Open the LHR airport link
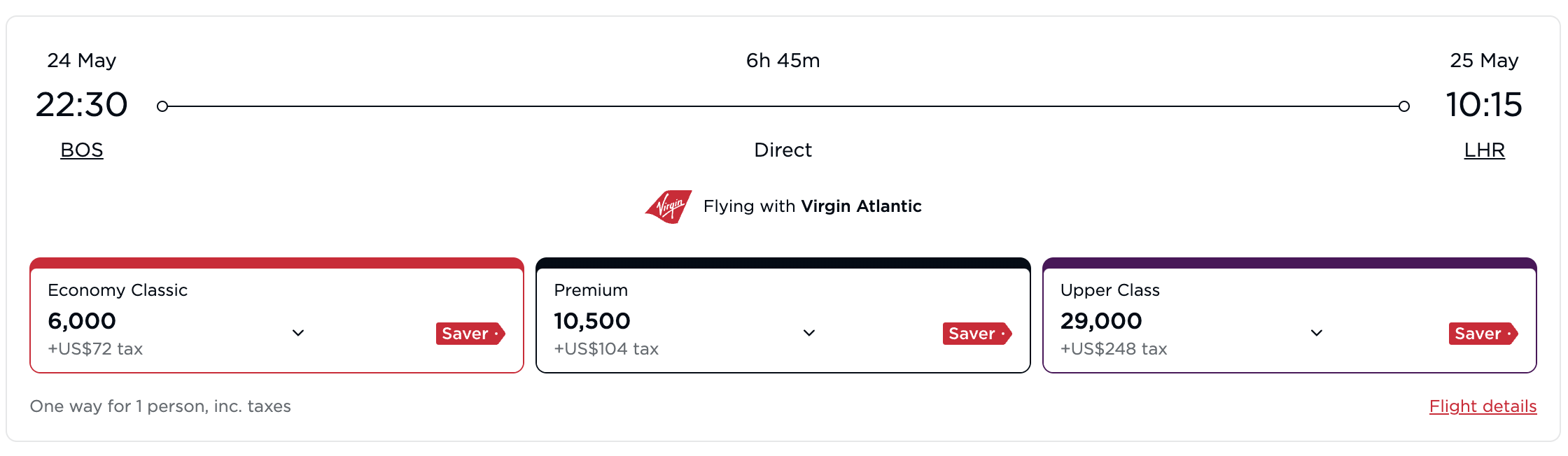 [1485, 150]
